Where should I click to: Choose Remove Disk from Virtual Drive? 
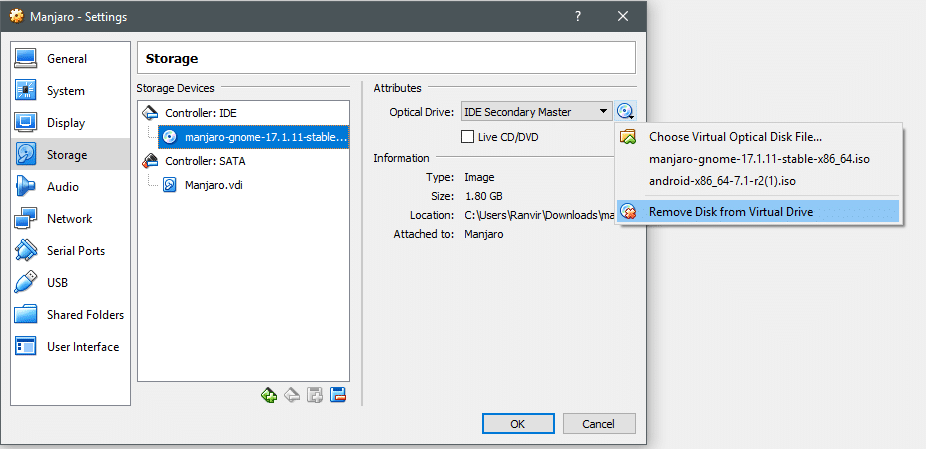pos(758,212)
